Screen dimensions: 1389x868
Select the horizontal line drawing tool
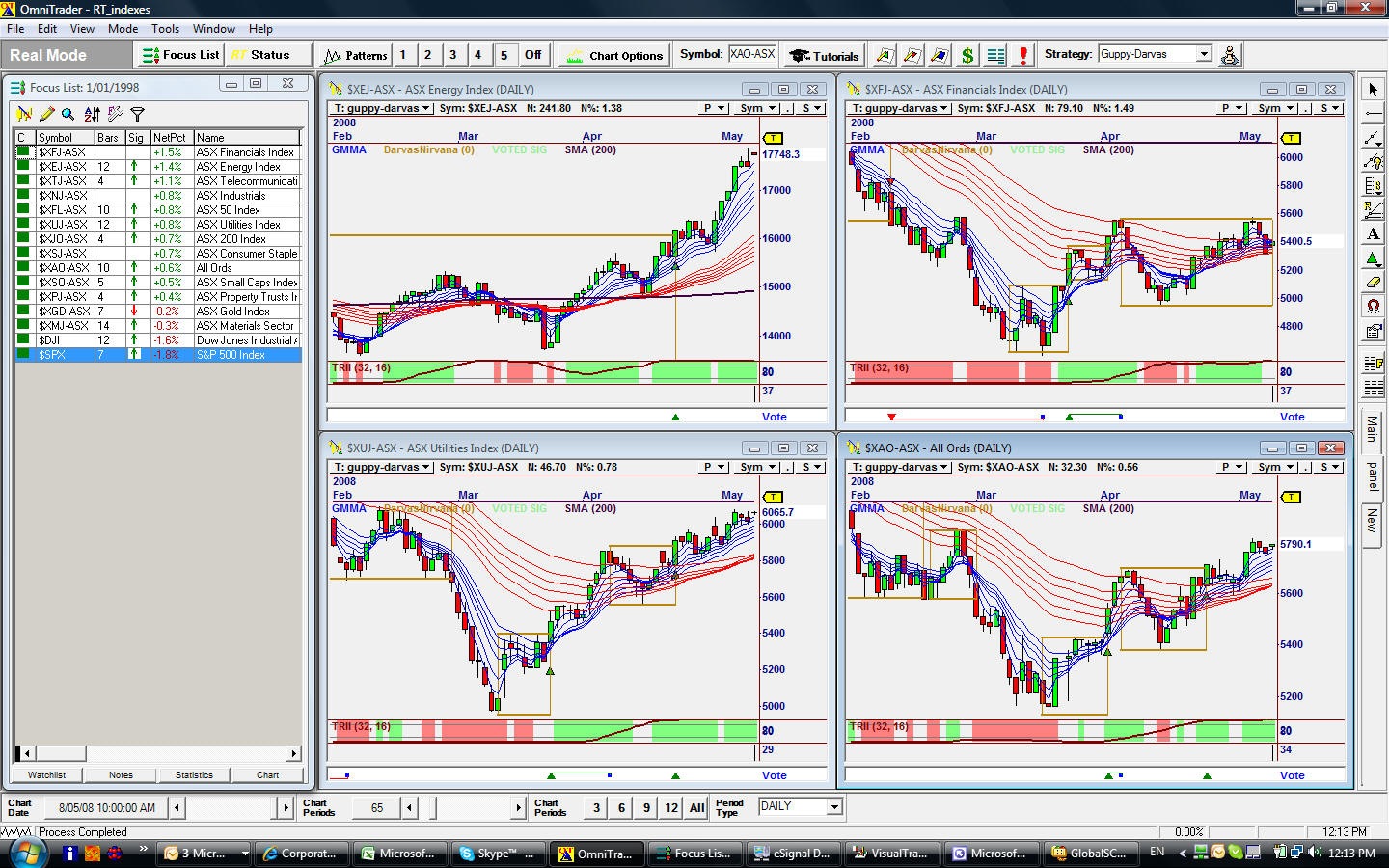pyautogui.click(x=1373, y=114)
